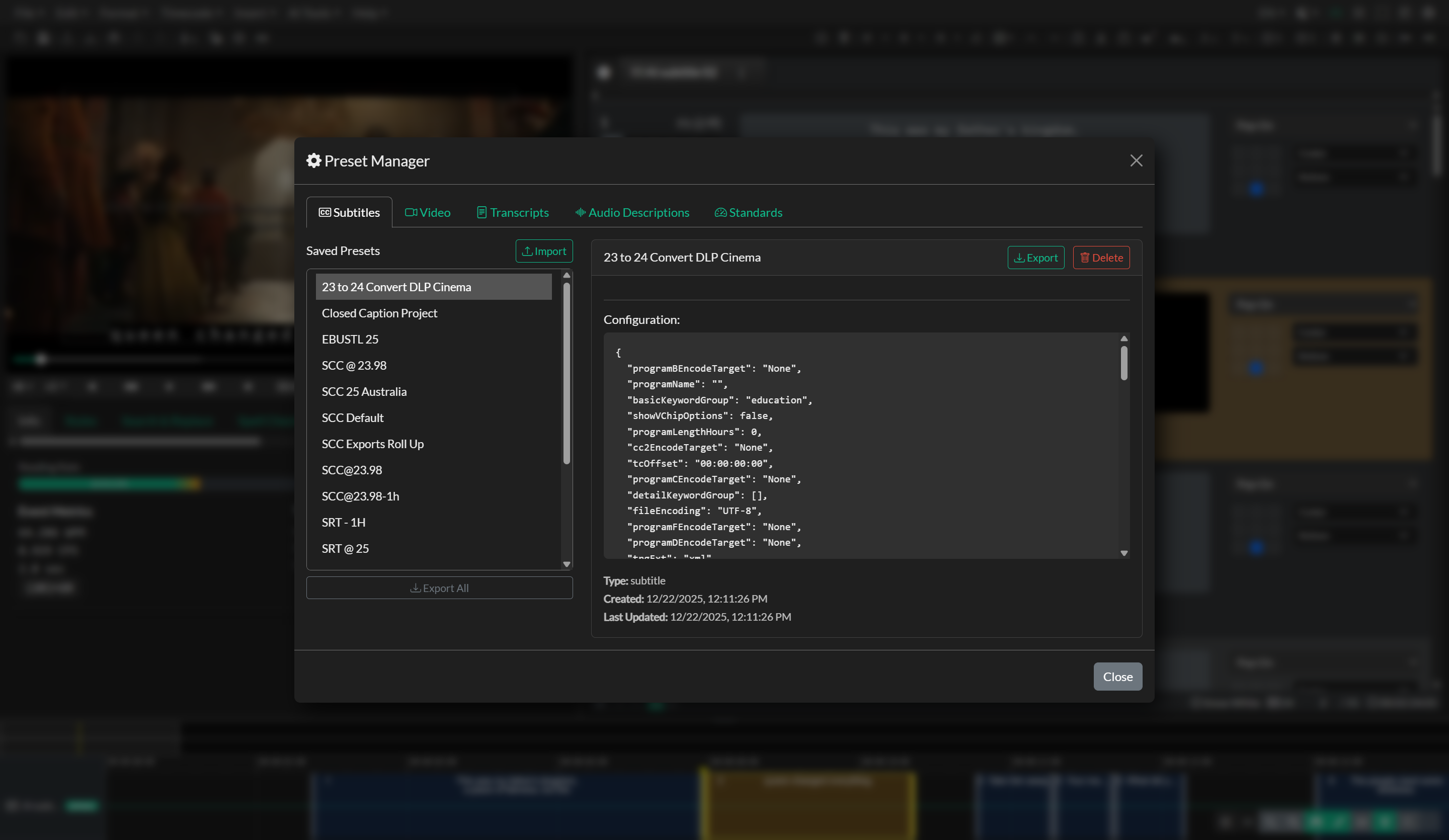Image resolution: width=1449 pixels, height=840 pixels.
Task: Click the configuration box scroll-up arrow
Action: (1123, 339)
